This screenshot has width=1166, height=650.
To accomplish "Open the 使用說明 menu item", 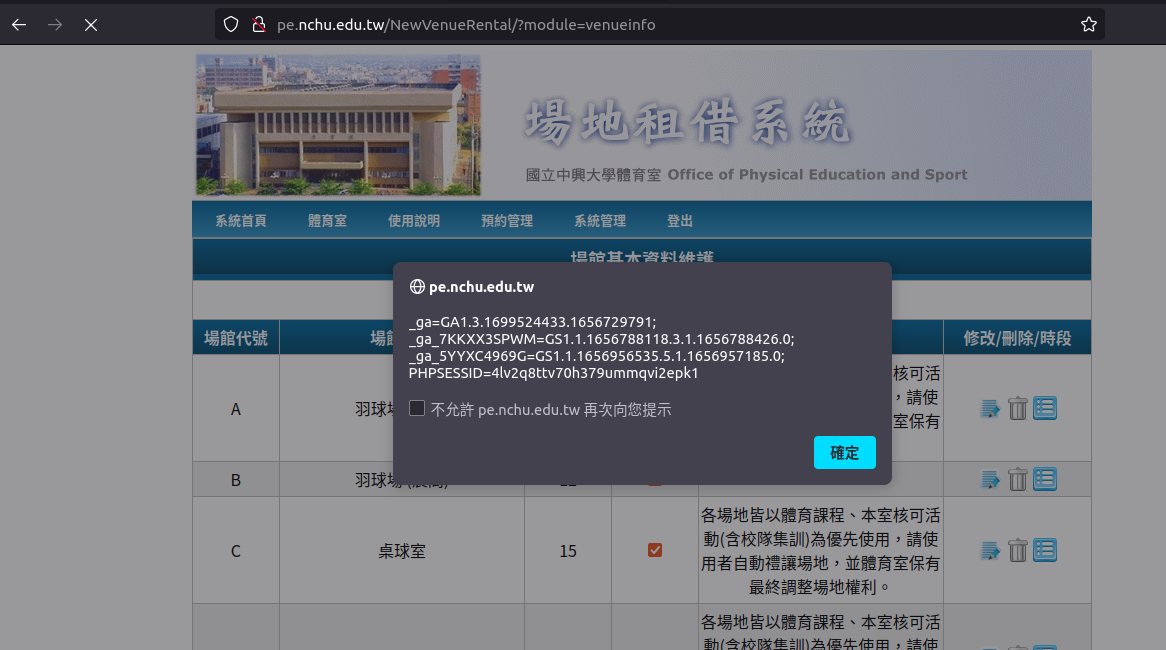I will click(414, 221).
